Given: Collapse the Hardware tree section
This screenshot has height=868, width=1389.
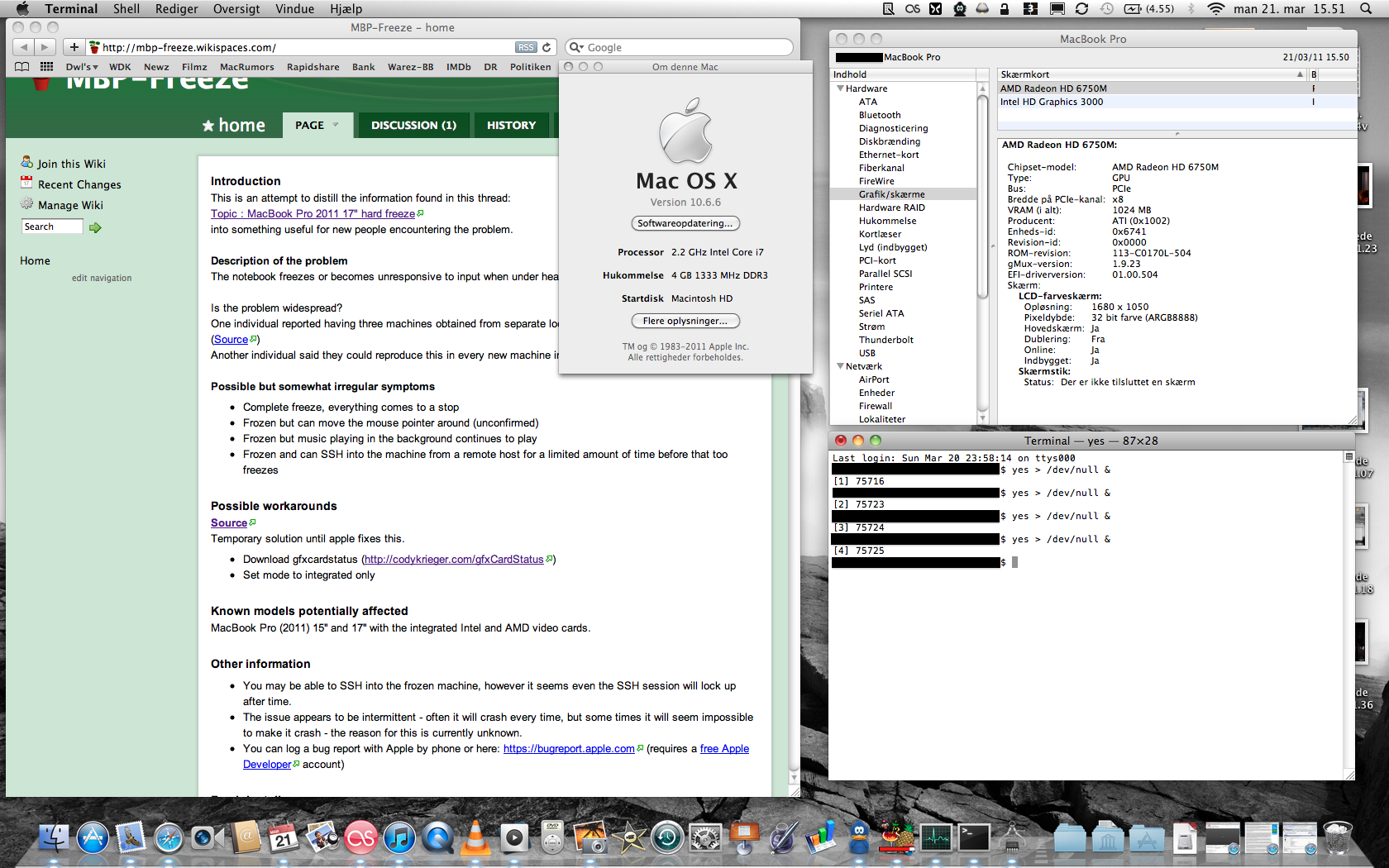Looking at the screenshot, I should coord(840,88).
